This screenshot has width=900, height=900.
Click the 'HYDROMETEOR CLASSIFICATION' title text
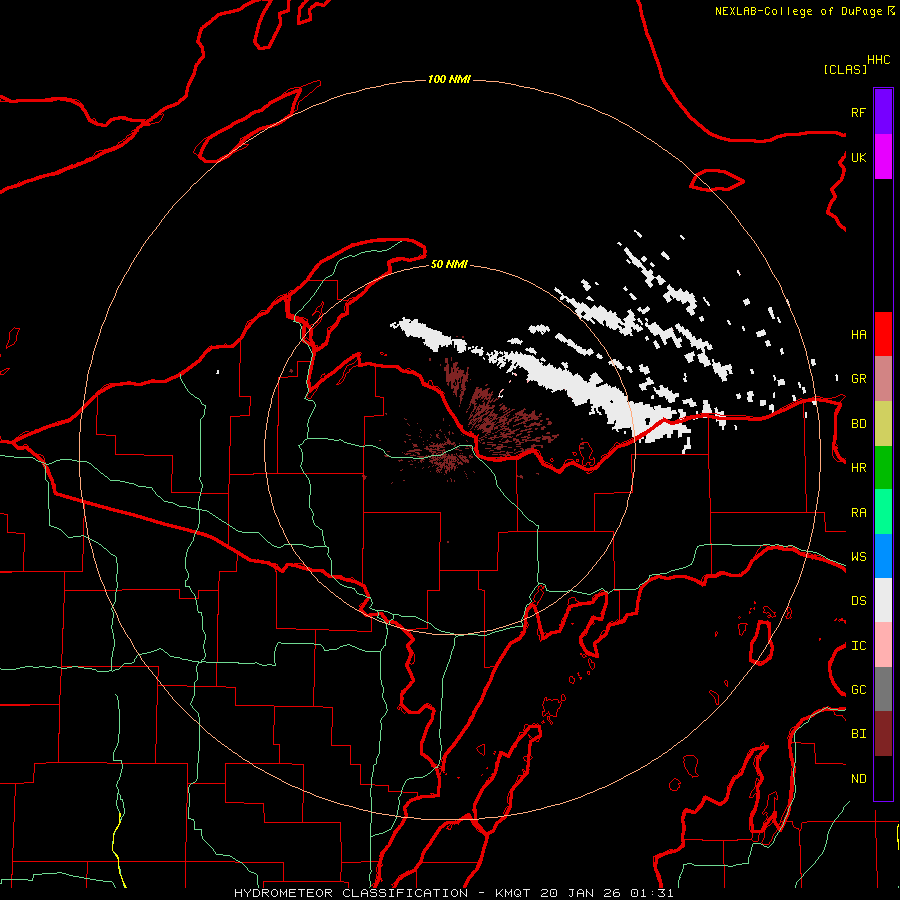click(x=351, y=893)
